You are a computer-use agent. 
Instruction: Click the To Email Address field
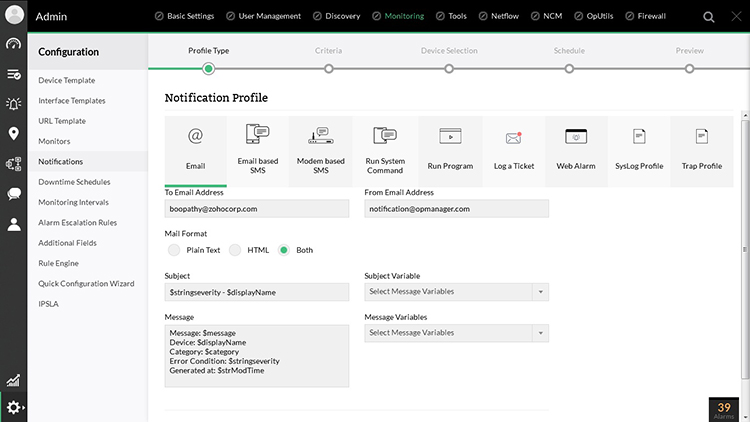pos(256,209)
